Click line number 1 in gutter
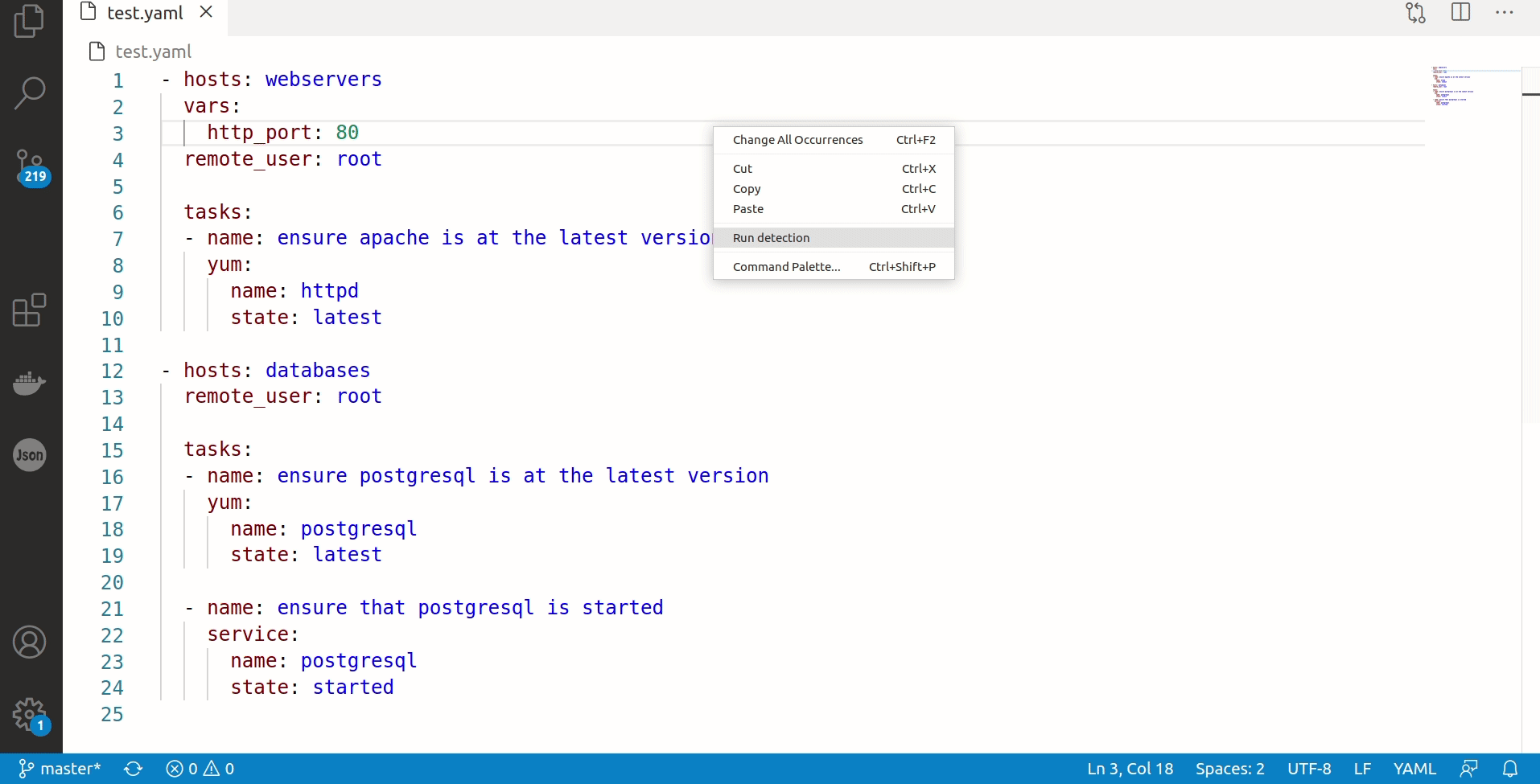 click(118, 80)
